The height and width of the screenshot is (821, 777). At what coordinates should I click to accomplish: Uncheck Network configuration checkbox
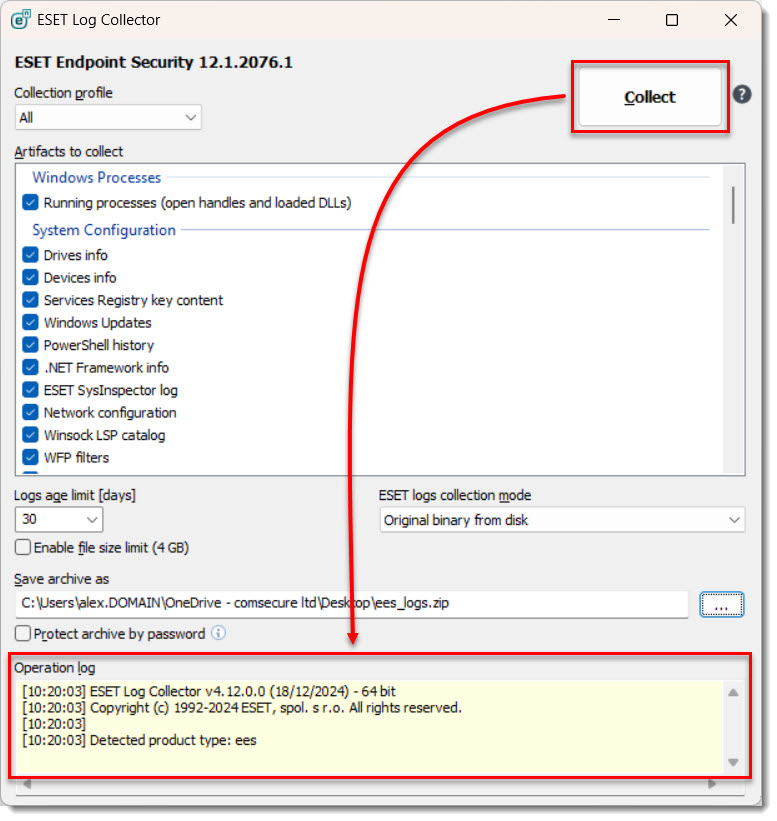pos(30,414)
